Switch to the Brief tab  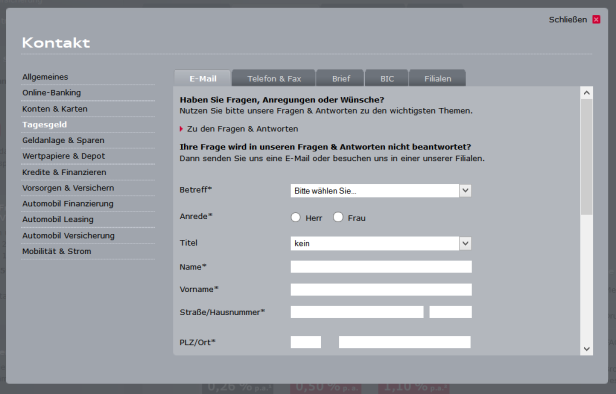pyautogui.click(x=341, y=78)
